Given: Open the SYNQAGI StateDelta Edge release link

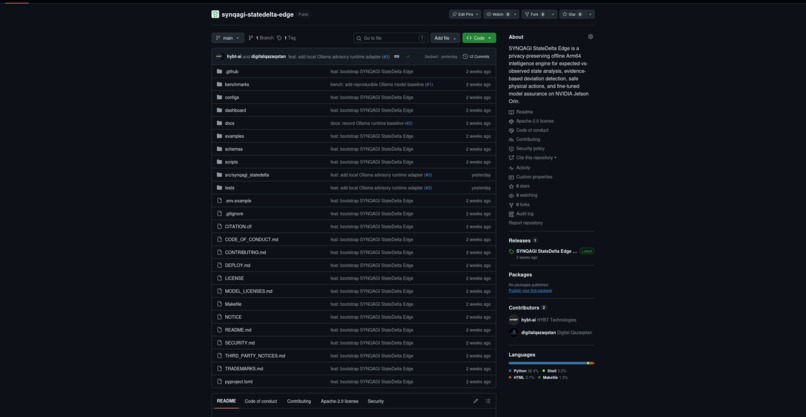Looking at the screenshot, I should point(546,251).
